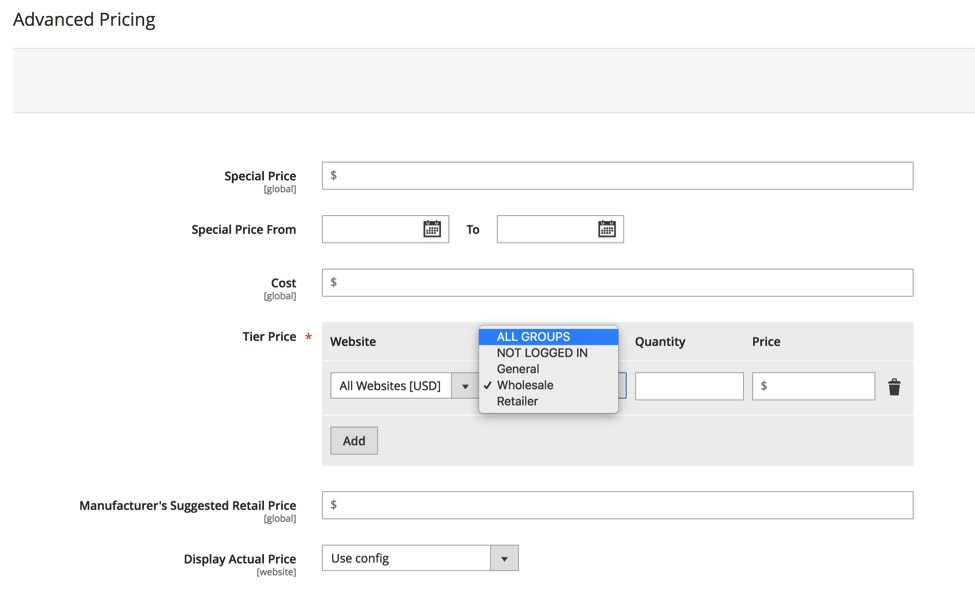The image size is (975, 596).
Task: Click the Special Price input field
Action: (615, 174)
